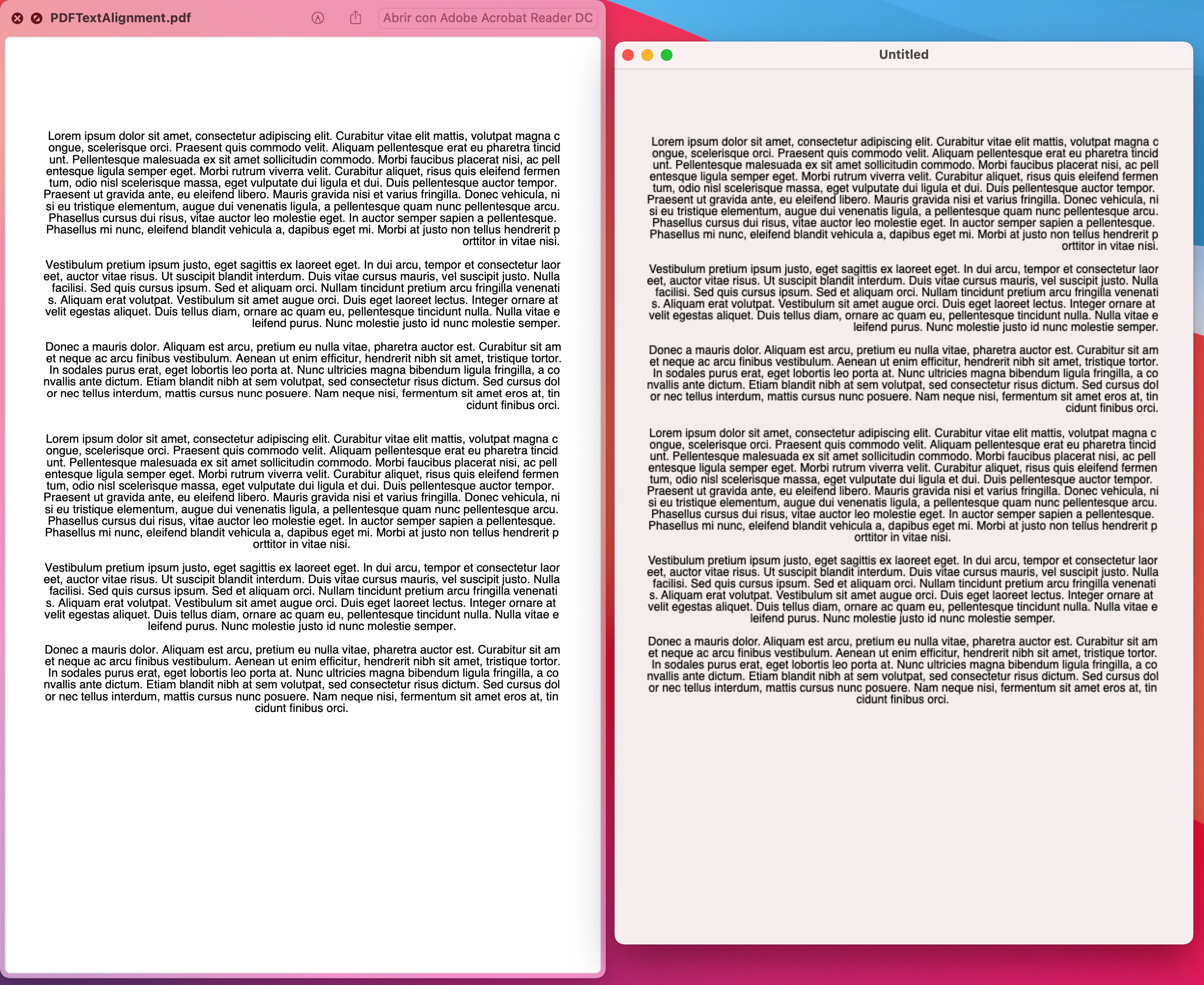Click centered 'cidunt finibus orci.' in PDF preview
This screenshot has height=985, width=1204.
coord(301,708)
